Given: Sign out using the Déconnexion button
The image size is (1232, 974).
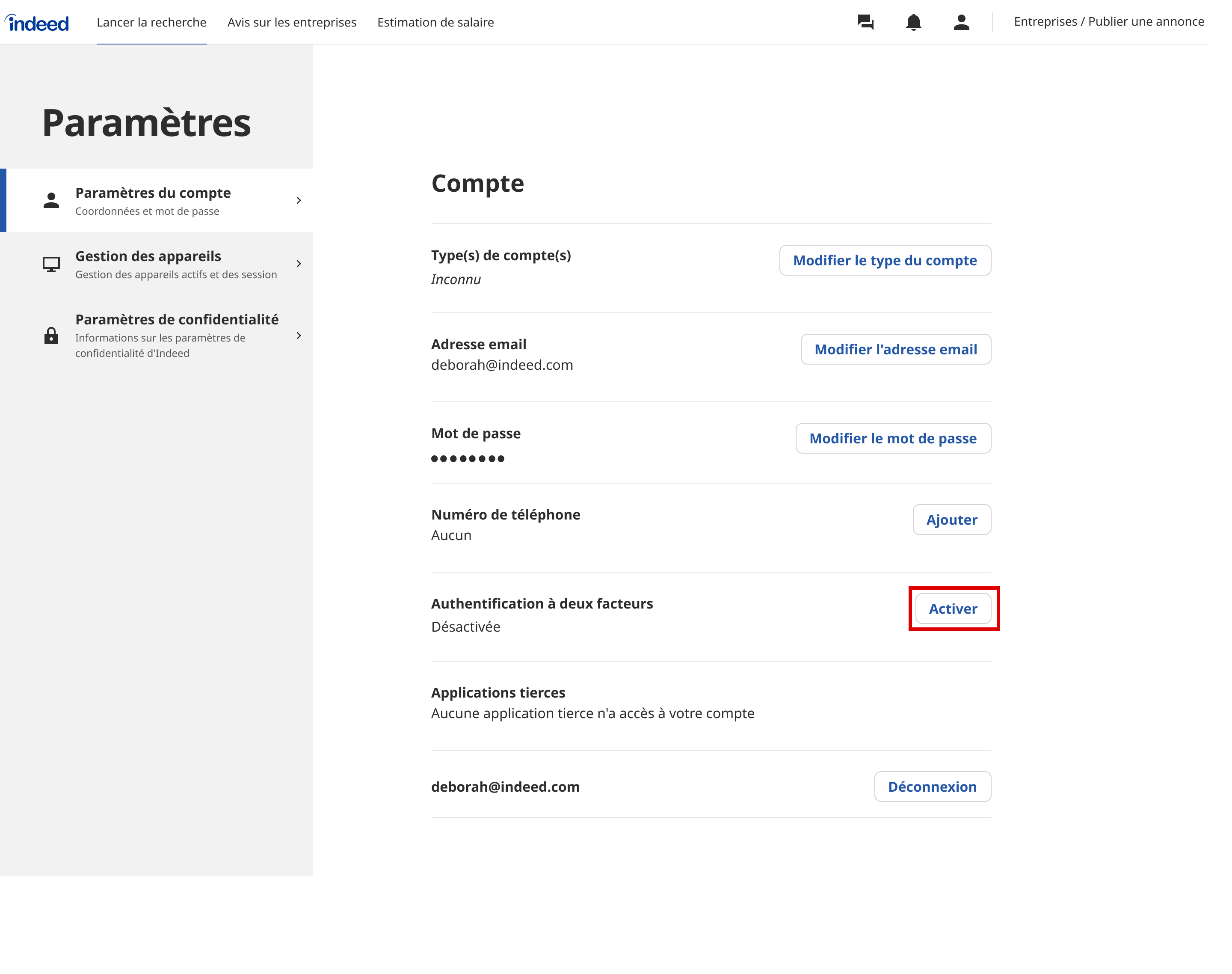Looking at the screenshot, I should [x=933, y=787].
